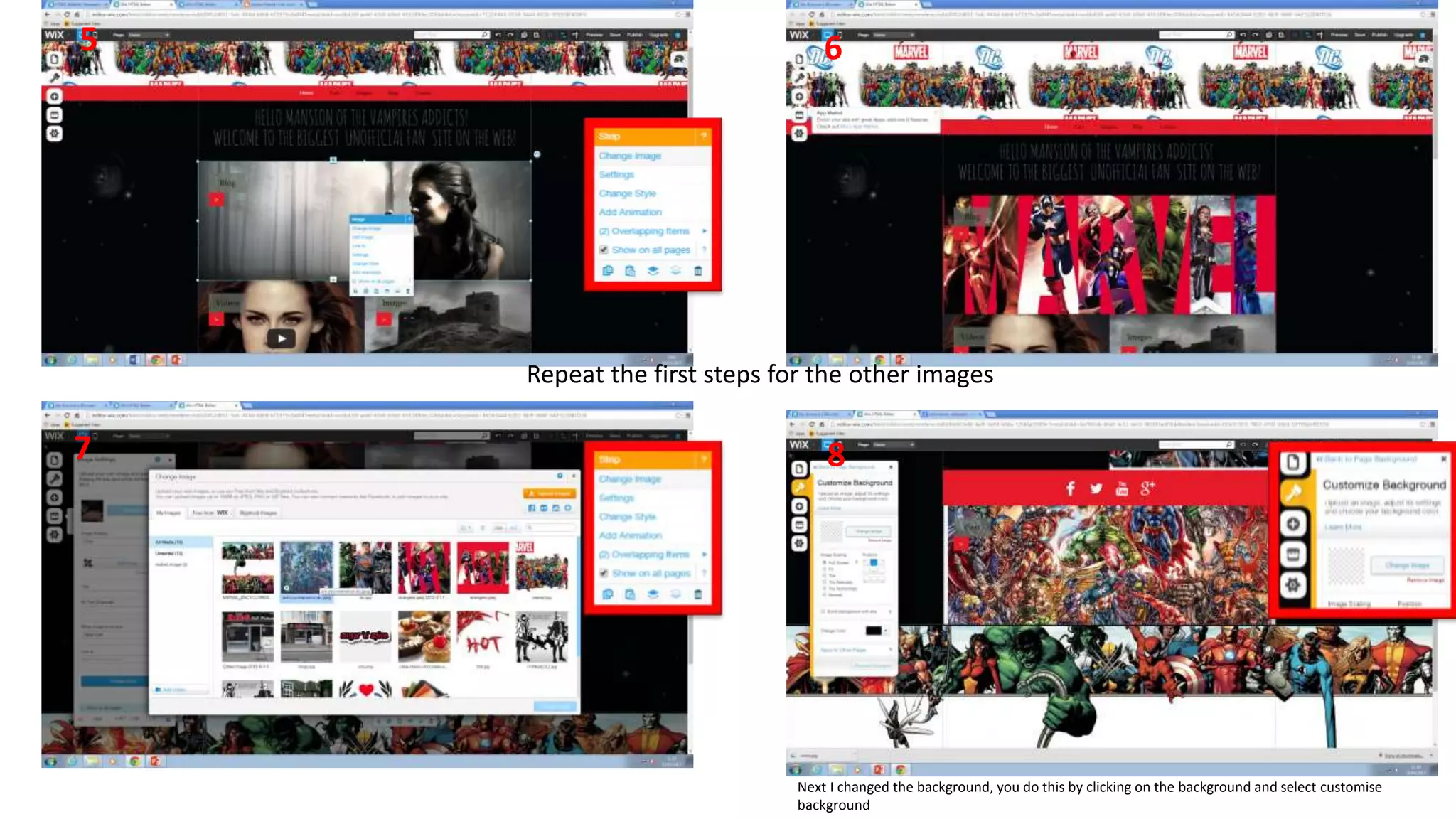Click trash delete icon in step 5 menu
This screenshot has width=1456, height=819.
click(x=697, y=271)
